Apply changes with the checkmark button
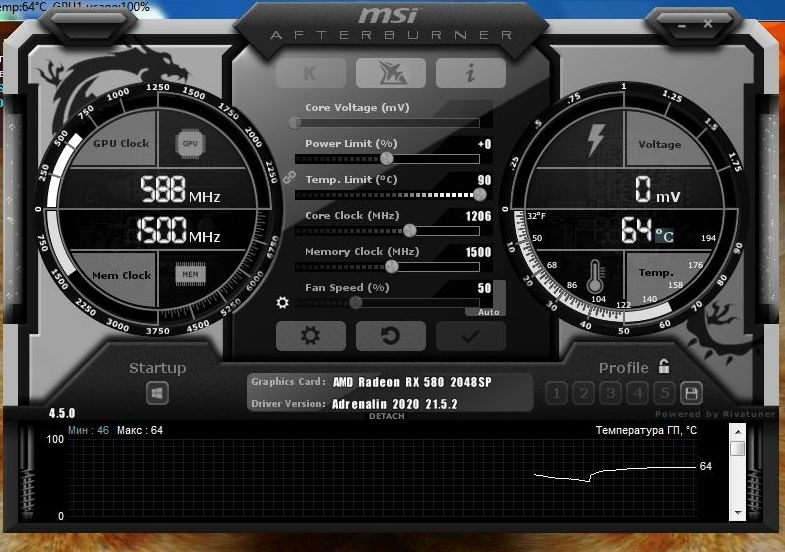The height and width of the screenshot is (552, 785). tap(470, 336)
